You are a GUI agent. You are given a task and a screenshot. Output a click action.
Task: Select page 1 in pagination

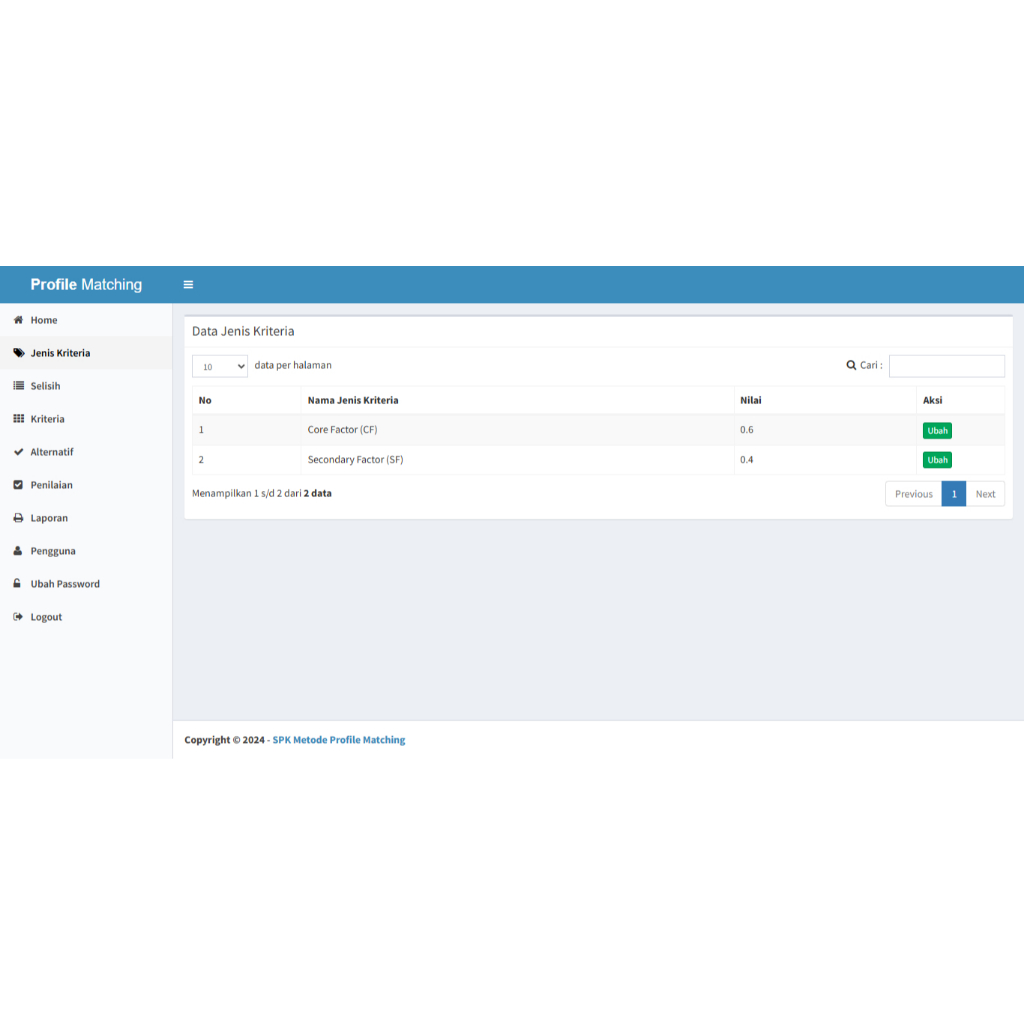pyautogui.click(x=954, y=494)
